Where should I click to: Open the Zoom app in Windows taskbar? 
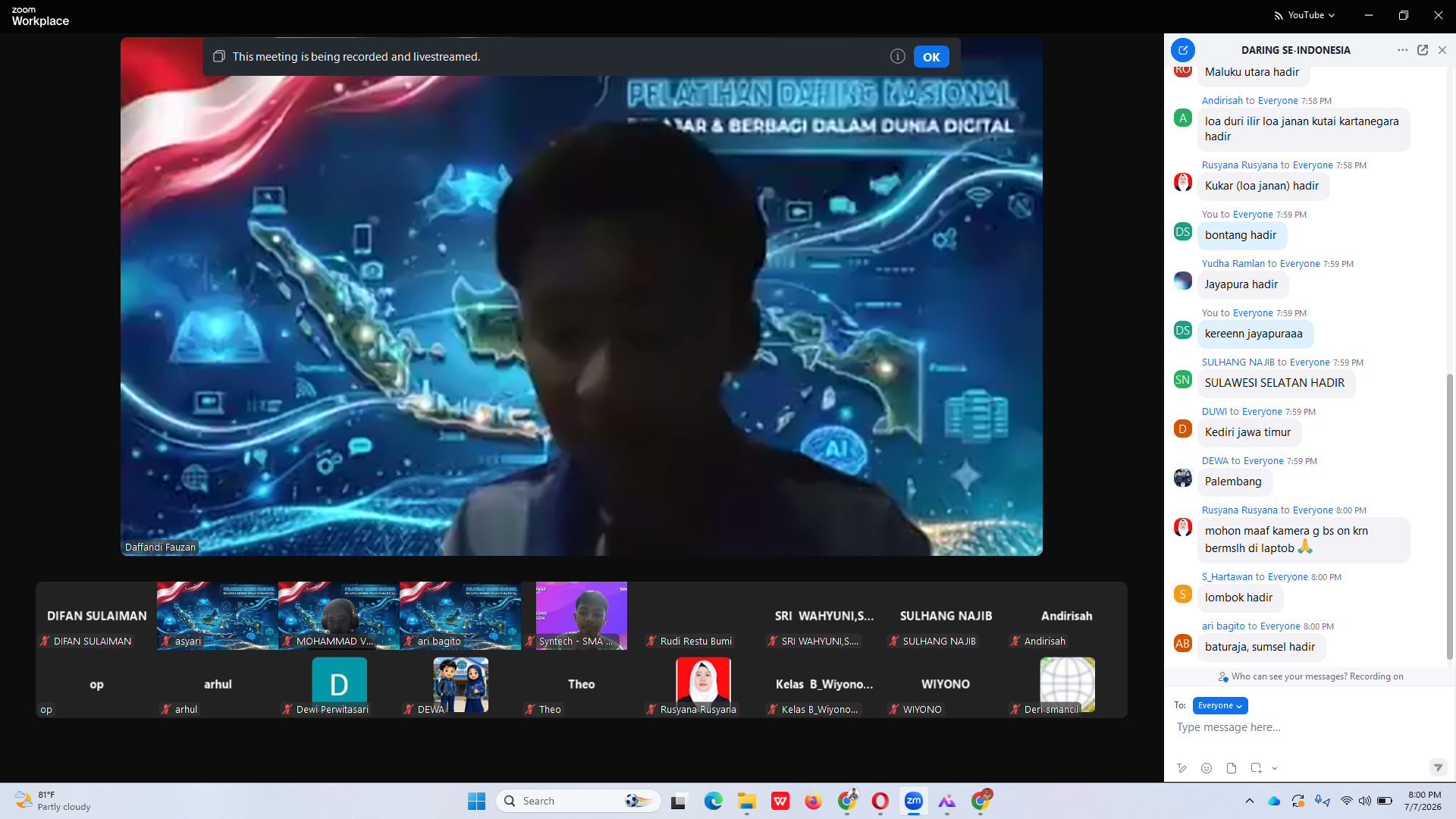[x=914, y=801]
